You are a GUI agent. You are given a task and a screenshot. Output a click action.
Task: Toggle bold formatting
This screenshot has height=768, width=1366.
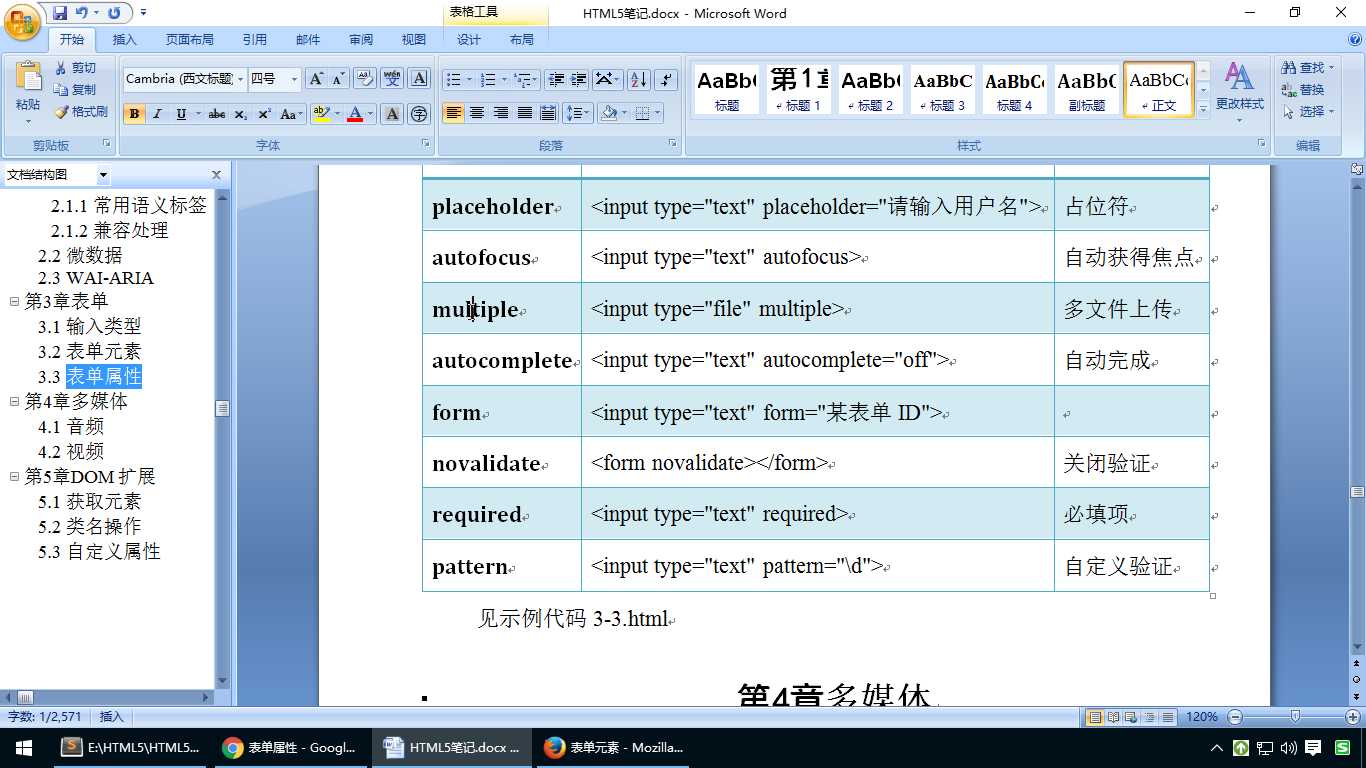click(134, 114)
